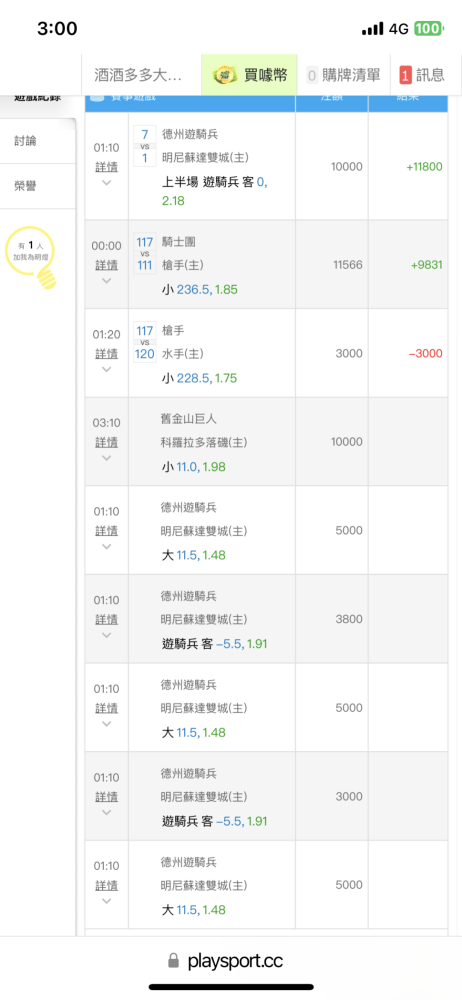The width and height of the screenshot is (462, 1000).
Task: Expand details chevron for 騎士團 bet
Action: [107, 281]
